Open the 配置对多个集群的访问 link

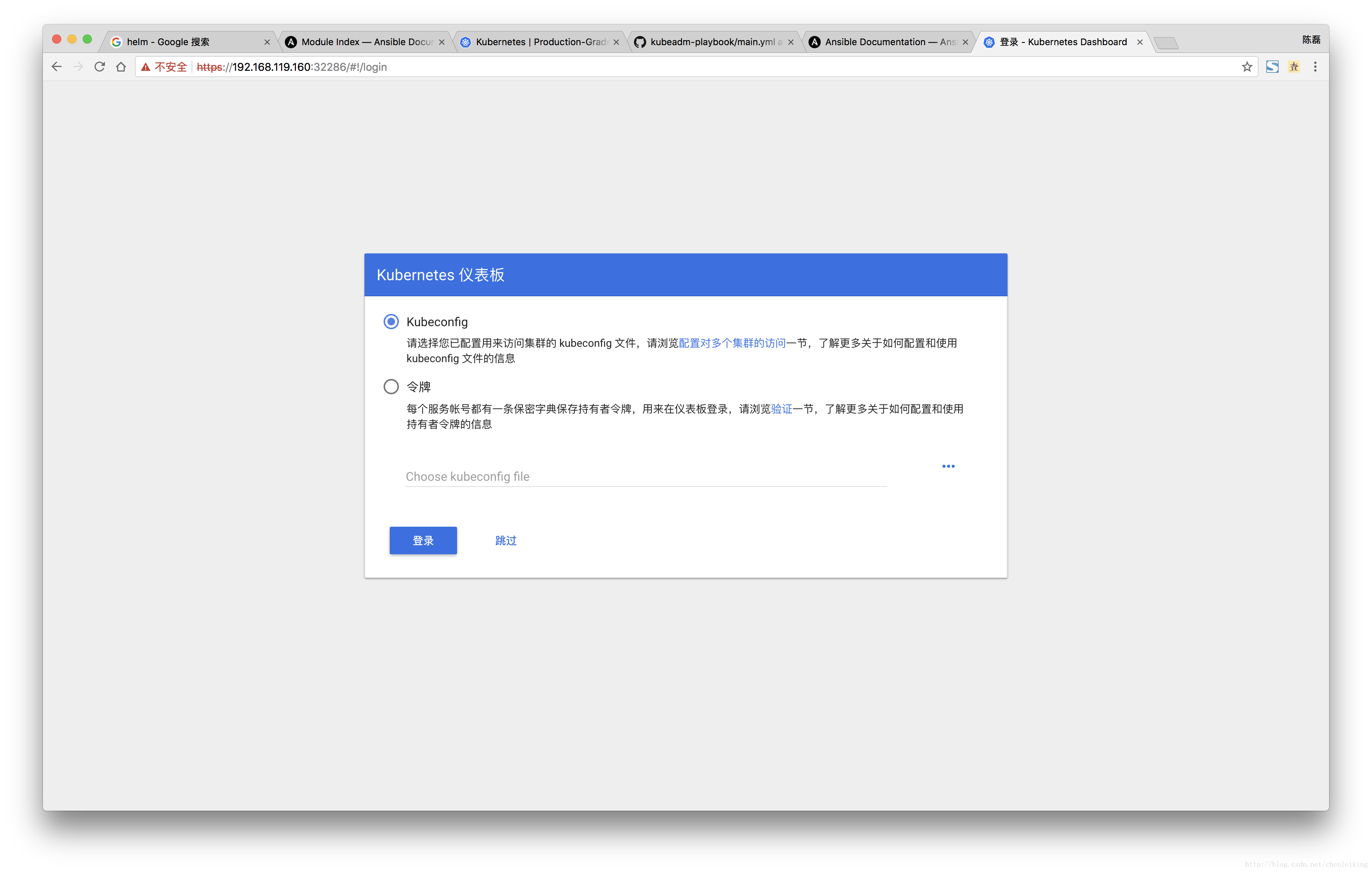pyautogui.click(x=732, y=343)
